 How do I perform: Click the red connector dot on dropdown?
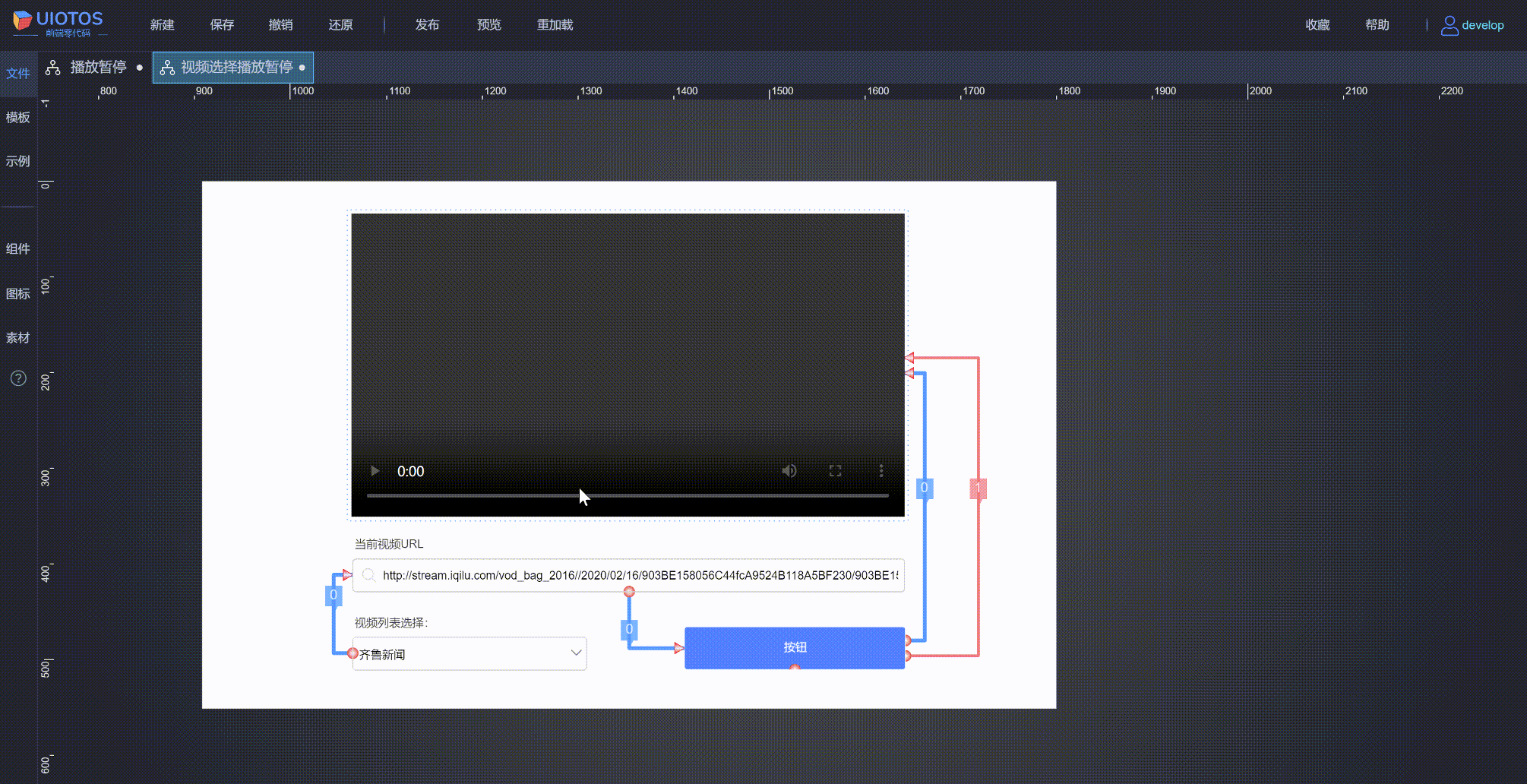pos(353,653)
